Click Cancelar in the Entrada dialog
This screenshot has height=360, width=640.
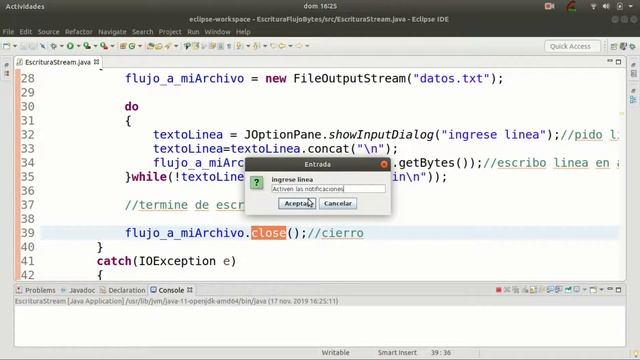pos(338,203)
